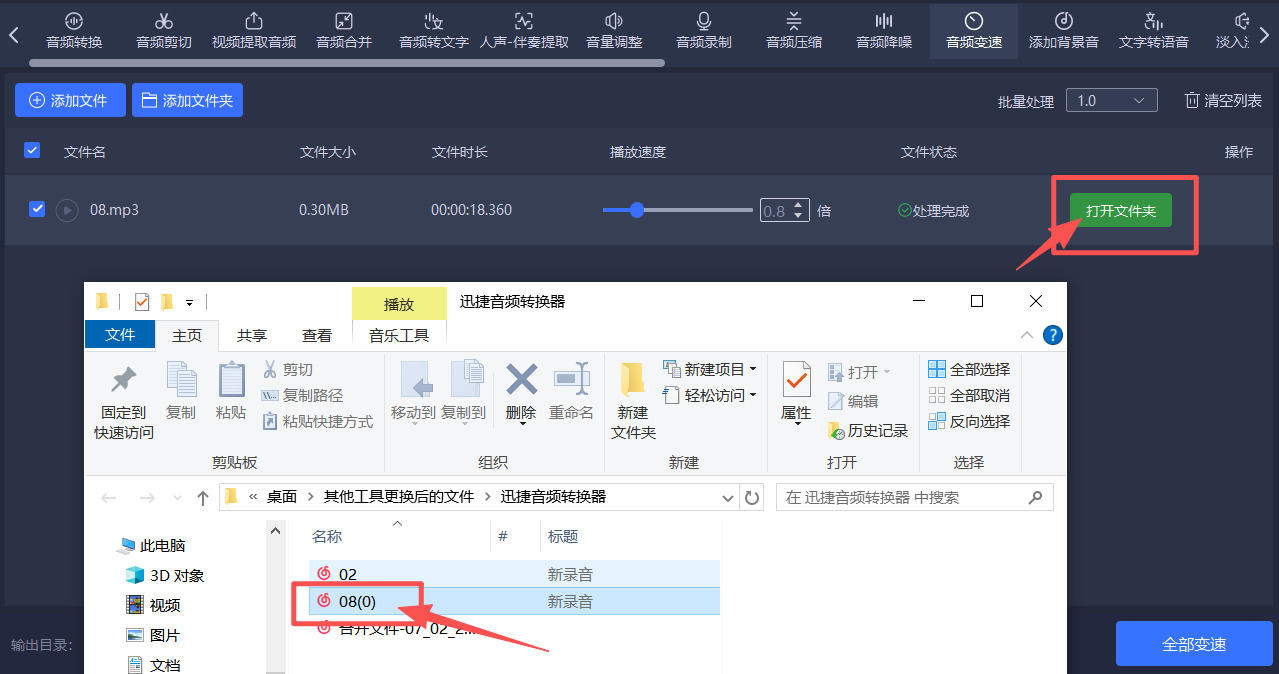Open the 音乐工具 tab
The width and height of the screenshot is (1279, 674).
point(399,335)
